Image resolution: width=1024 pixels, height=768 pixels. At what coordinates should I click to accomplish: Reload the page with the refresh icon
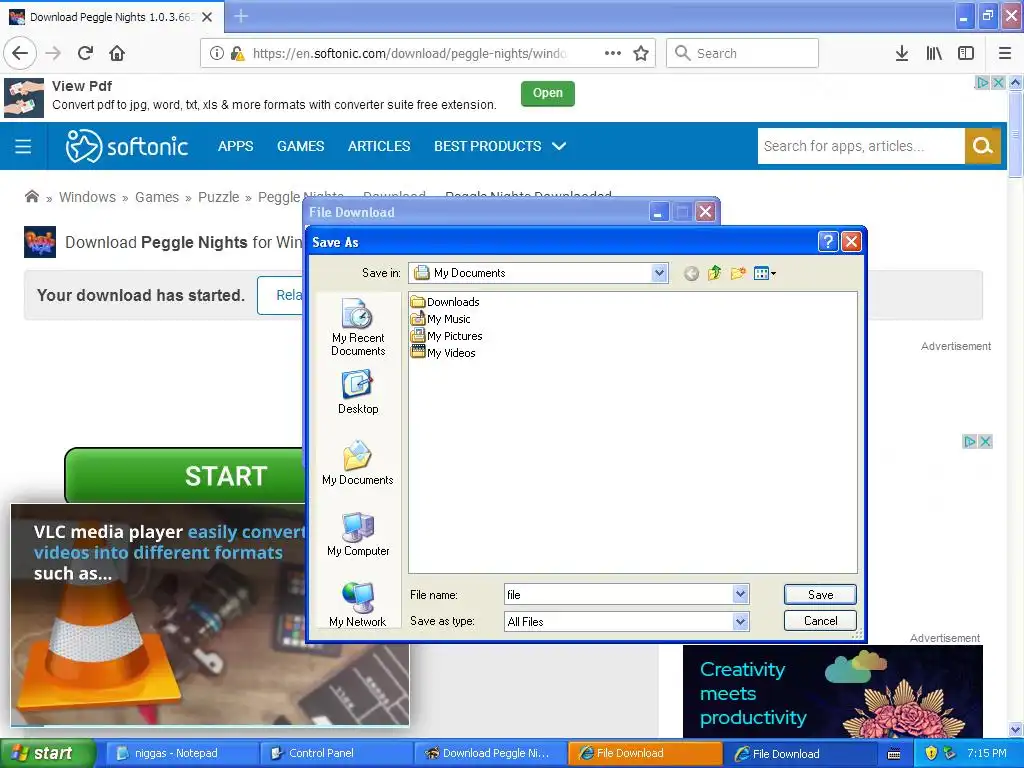tap(86, 54)
